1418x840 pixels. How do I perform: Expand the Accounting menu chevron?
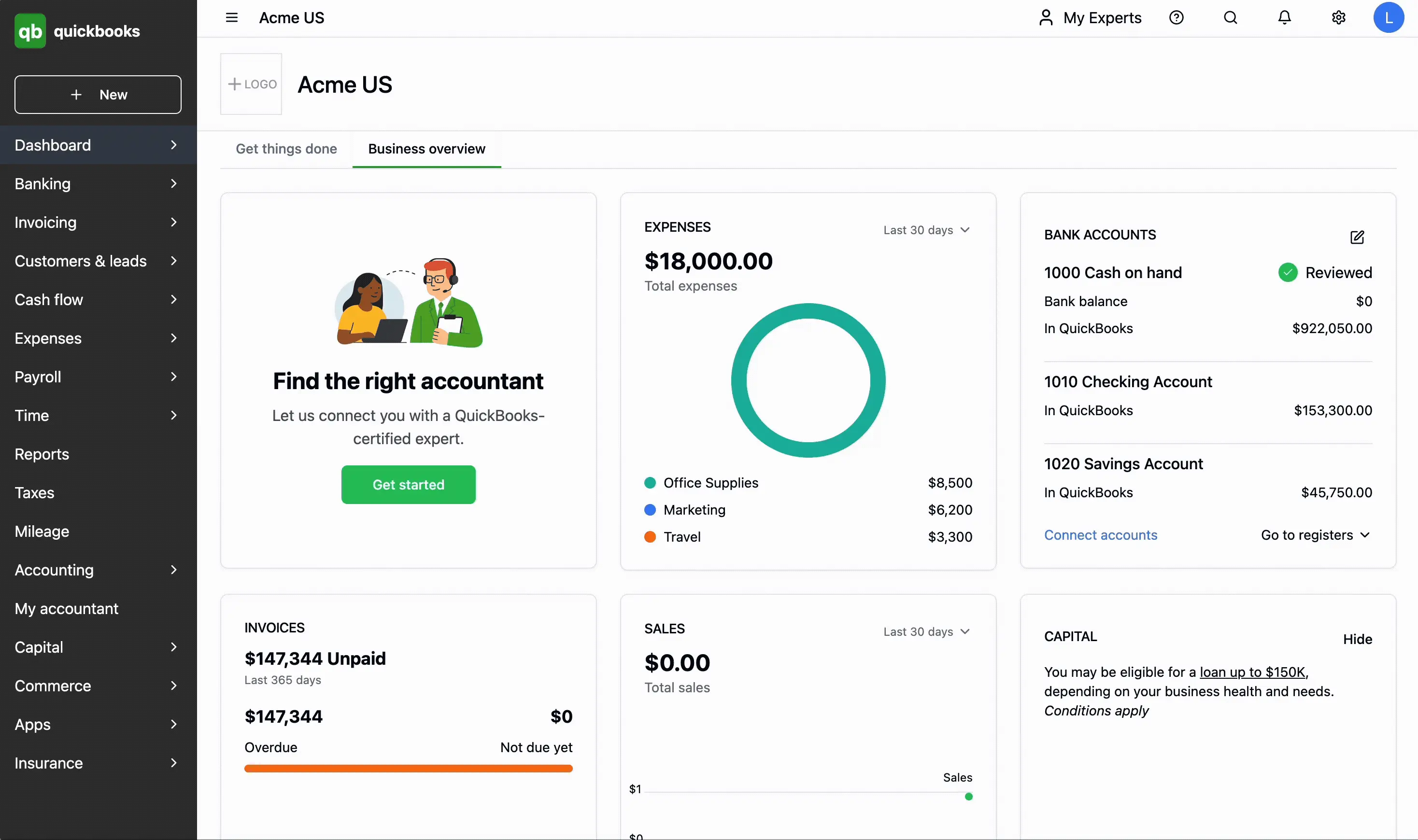[174, 570]
